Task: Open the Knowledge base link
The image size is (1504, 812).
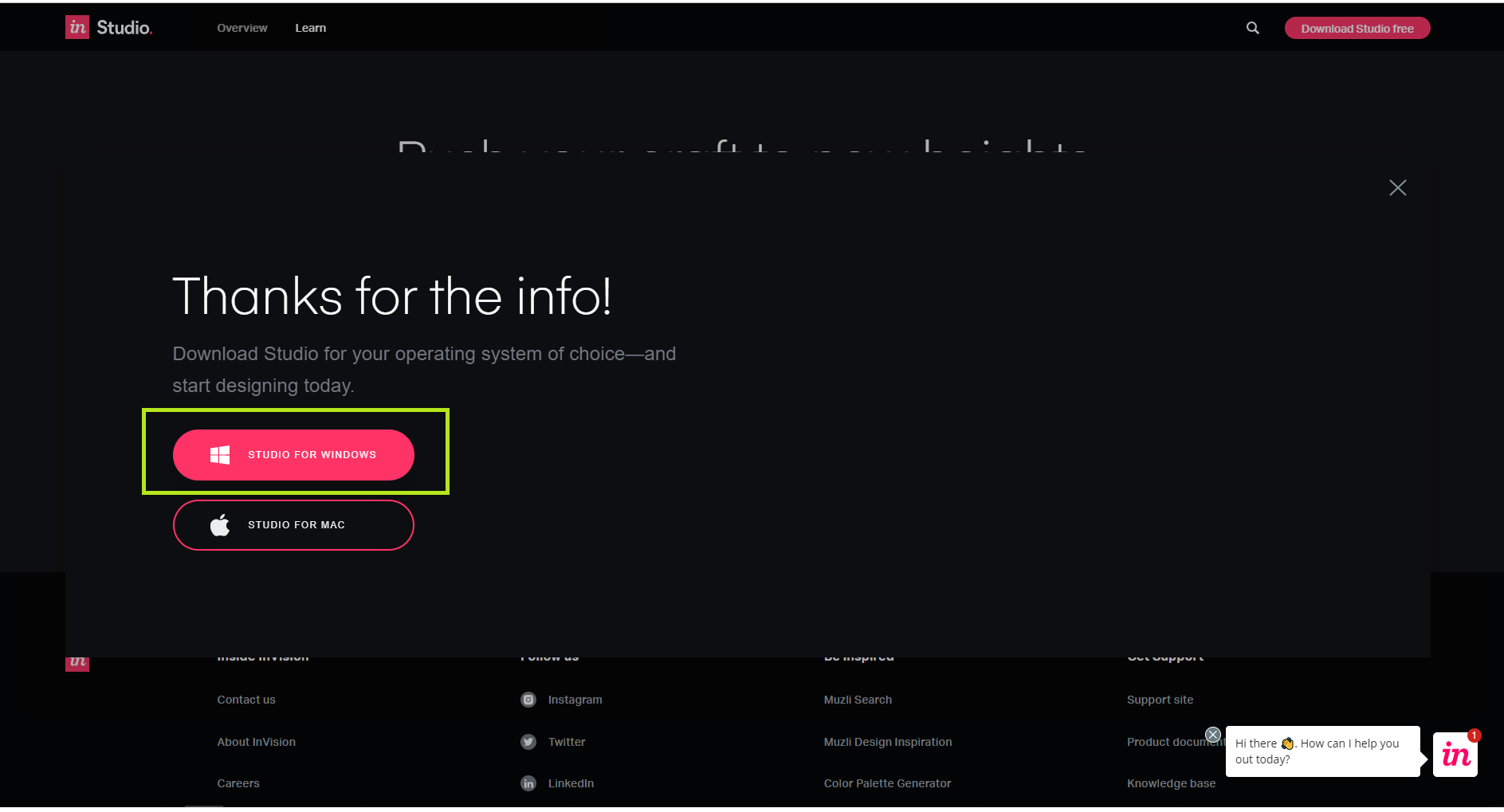Action: pos(1172,783)
